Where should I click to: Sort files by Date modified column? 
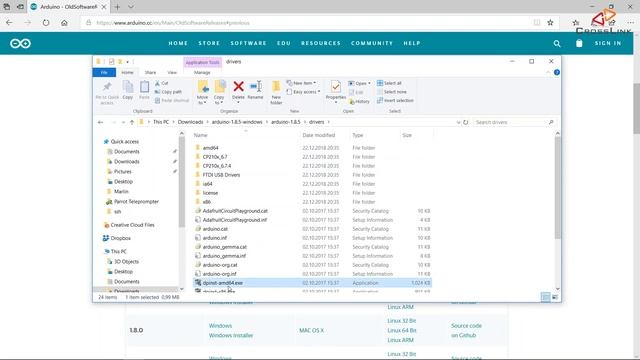coord(319,135)
